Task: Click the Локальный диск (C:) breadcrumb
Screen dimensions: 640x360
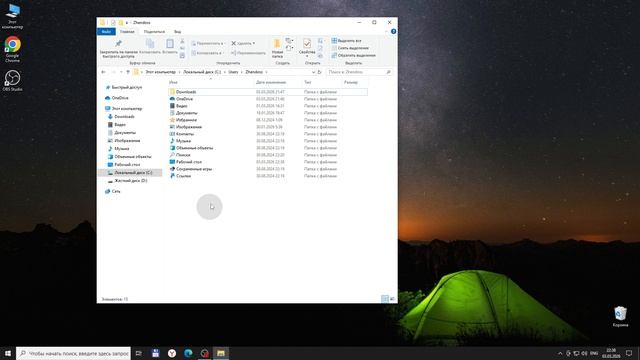Action: click(202, 72)
